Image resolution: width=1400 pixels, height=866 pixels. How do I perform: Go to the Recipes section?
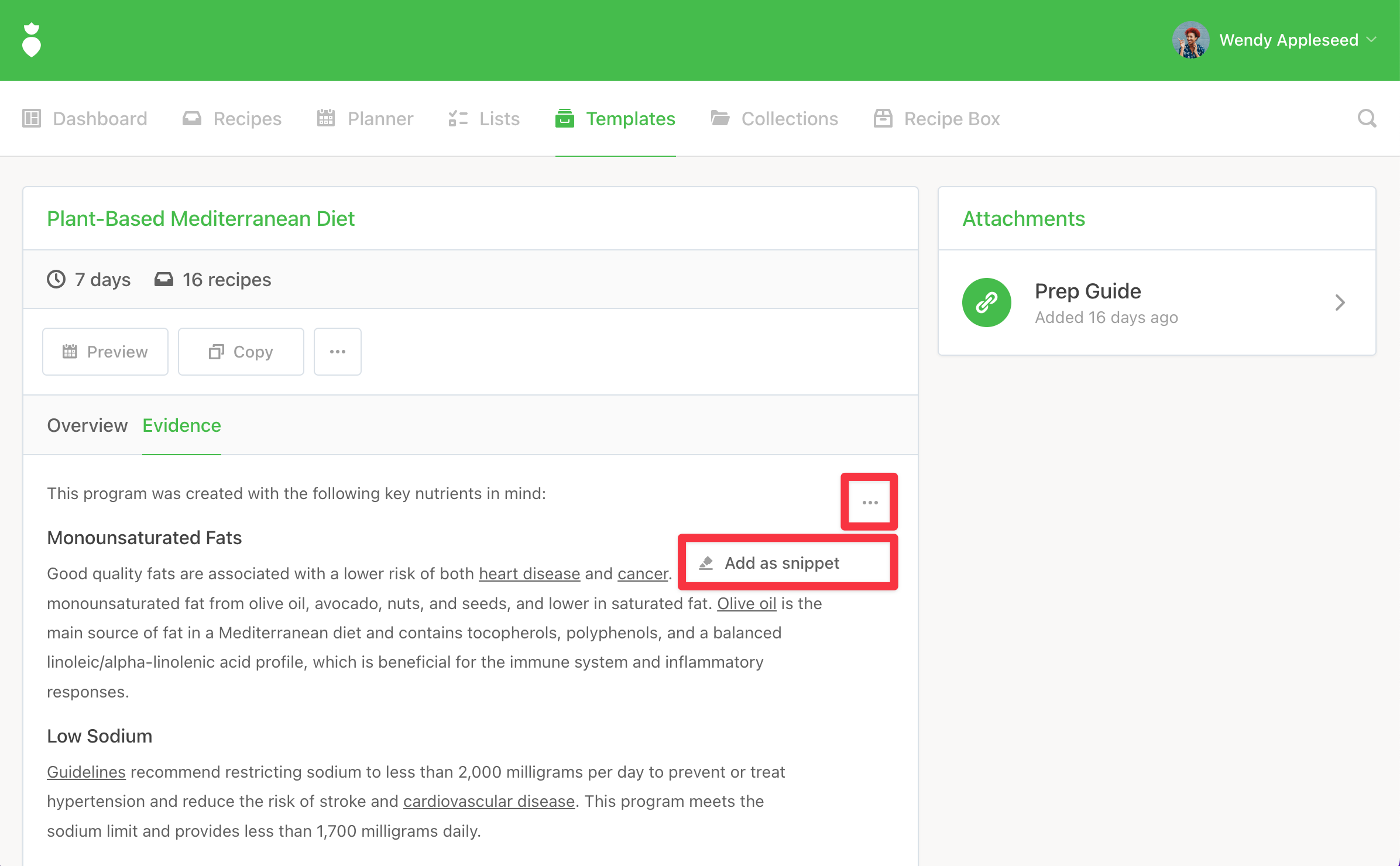[232, 119]
